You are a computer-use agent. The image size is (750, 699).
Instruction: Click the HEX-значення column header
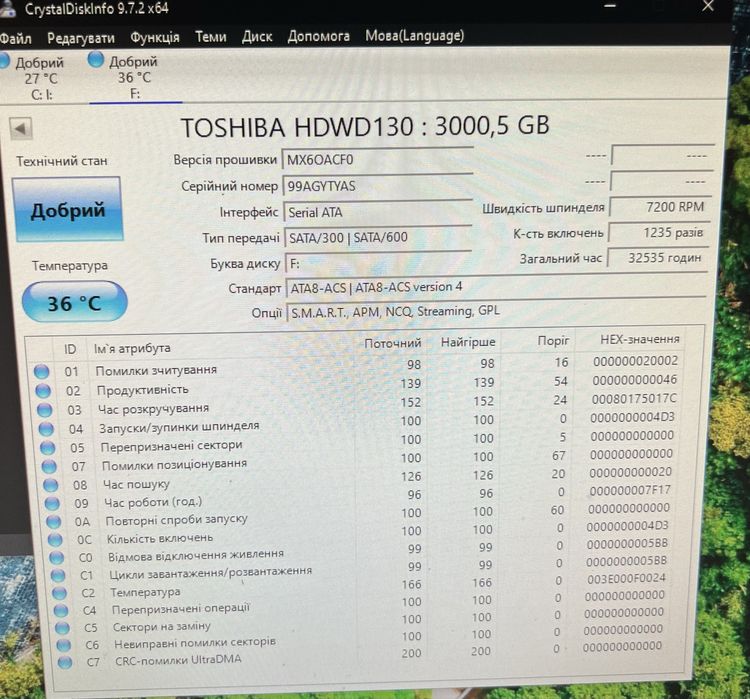(x=640, y=339)
